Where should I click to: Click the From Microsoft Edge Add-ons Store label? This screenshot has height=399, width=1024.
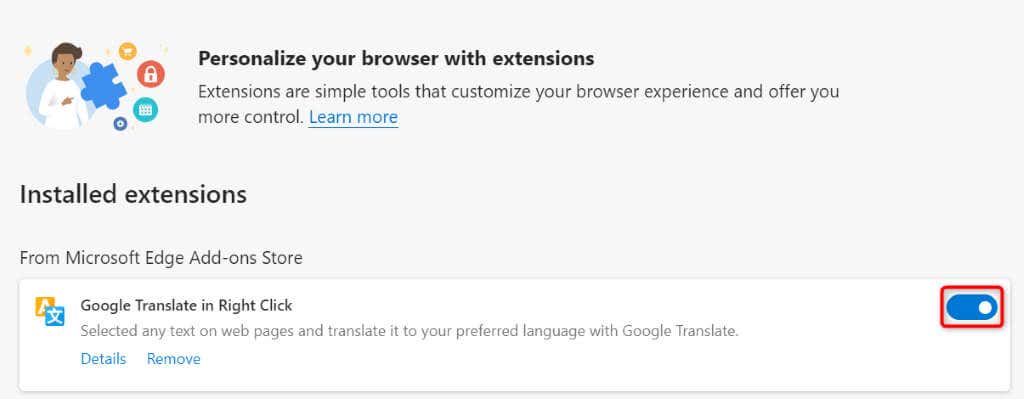(x=161, y=258)
